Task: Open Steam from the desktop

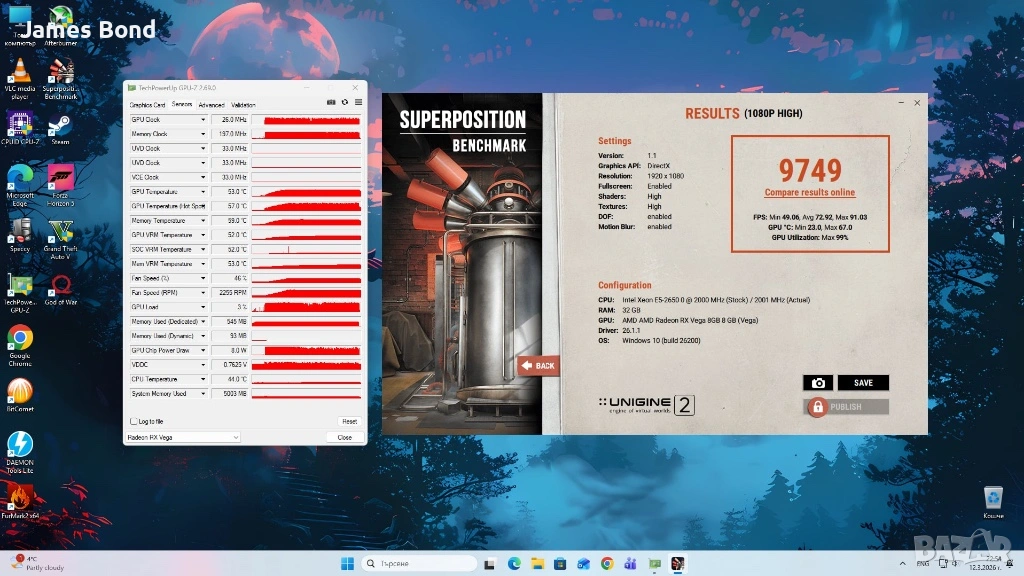Action: [x=59, y=127]
